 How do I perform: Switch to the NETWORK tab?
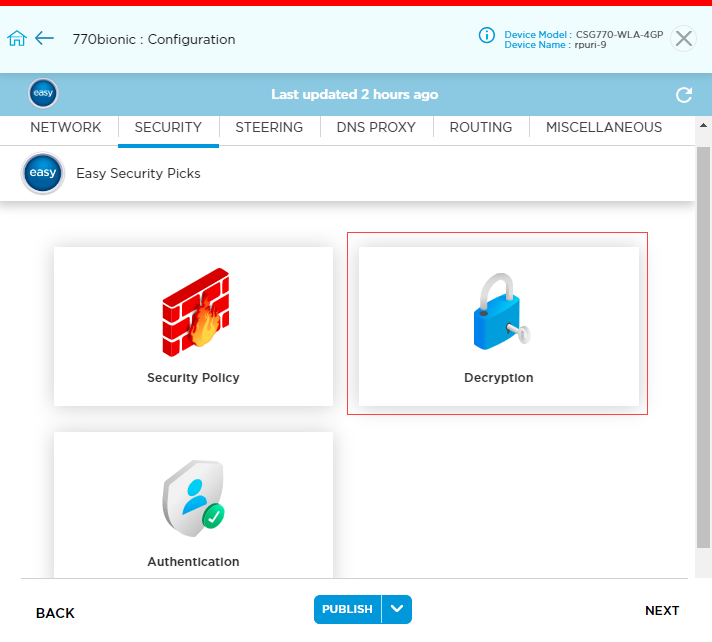coord(65,127)
